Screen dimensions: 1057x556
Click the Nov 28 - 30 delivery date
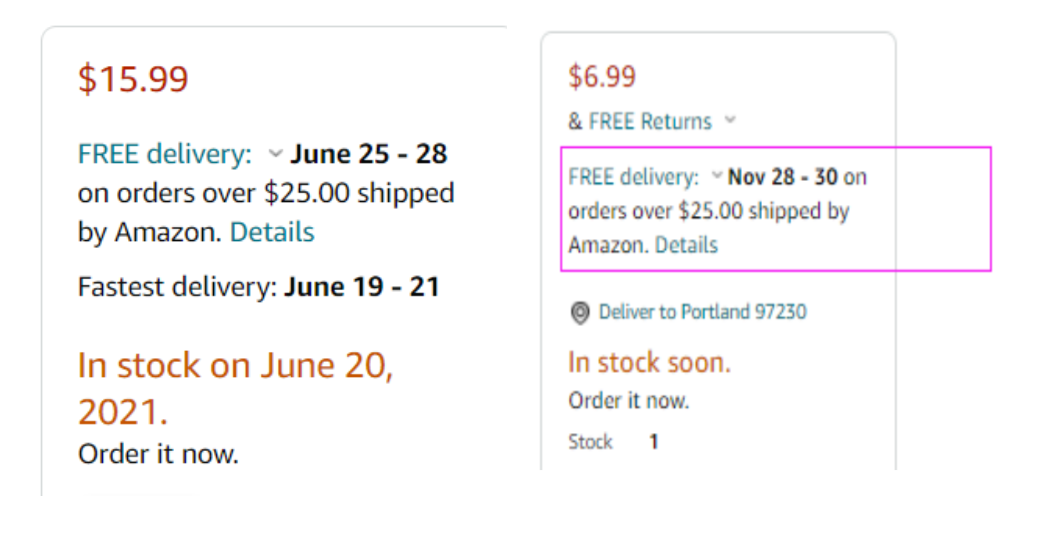783,177
